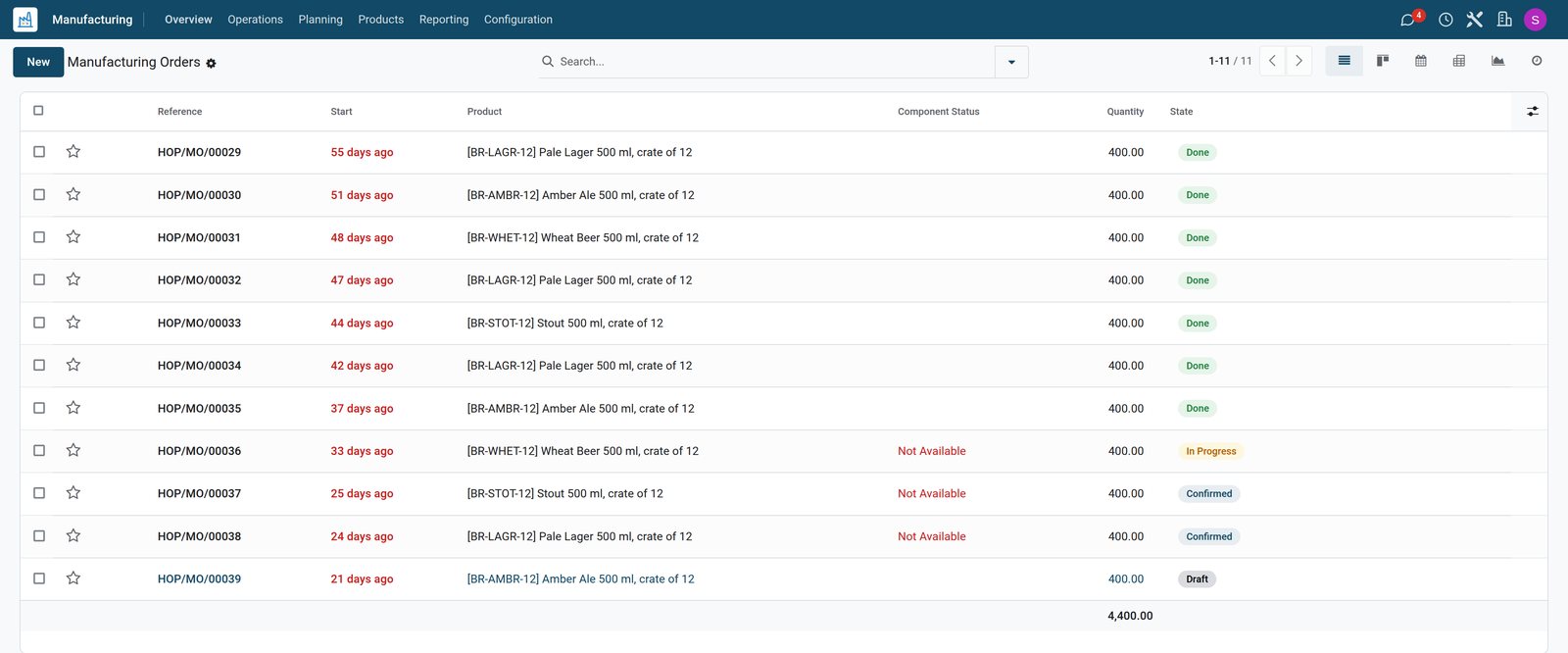Toggle the select-all header checkbox

(x=38, y=111)
